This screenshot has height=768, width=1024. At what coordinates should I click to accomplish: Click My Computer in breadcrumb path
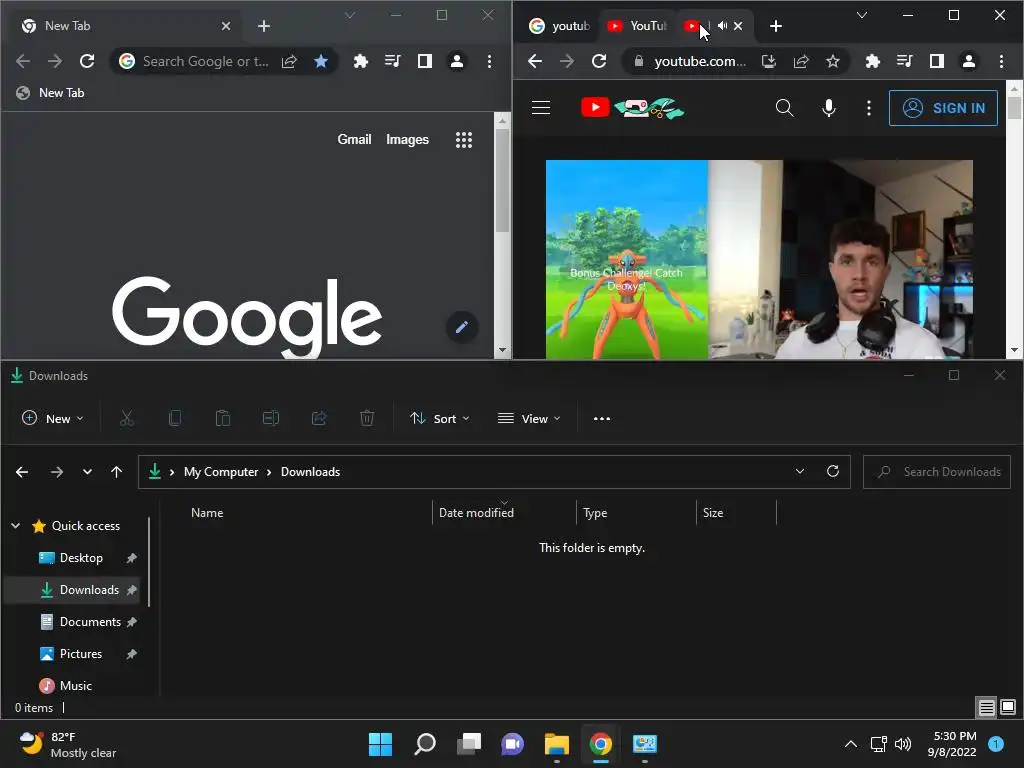click(x=221, y=472)
